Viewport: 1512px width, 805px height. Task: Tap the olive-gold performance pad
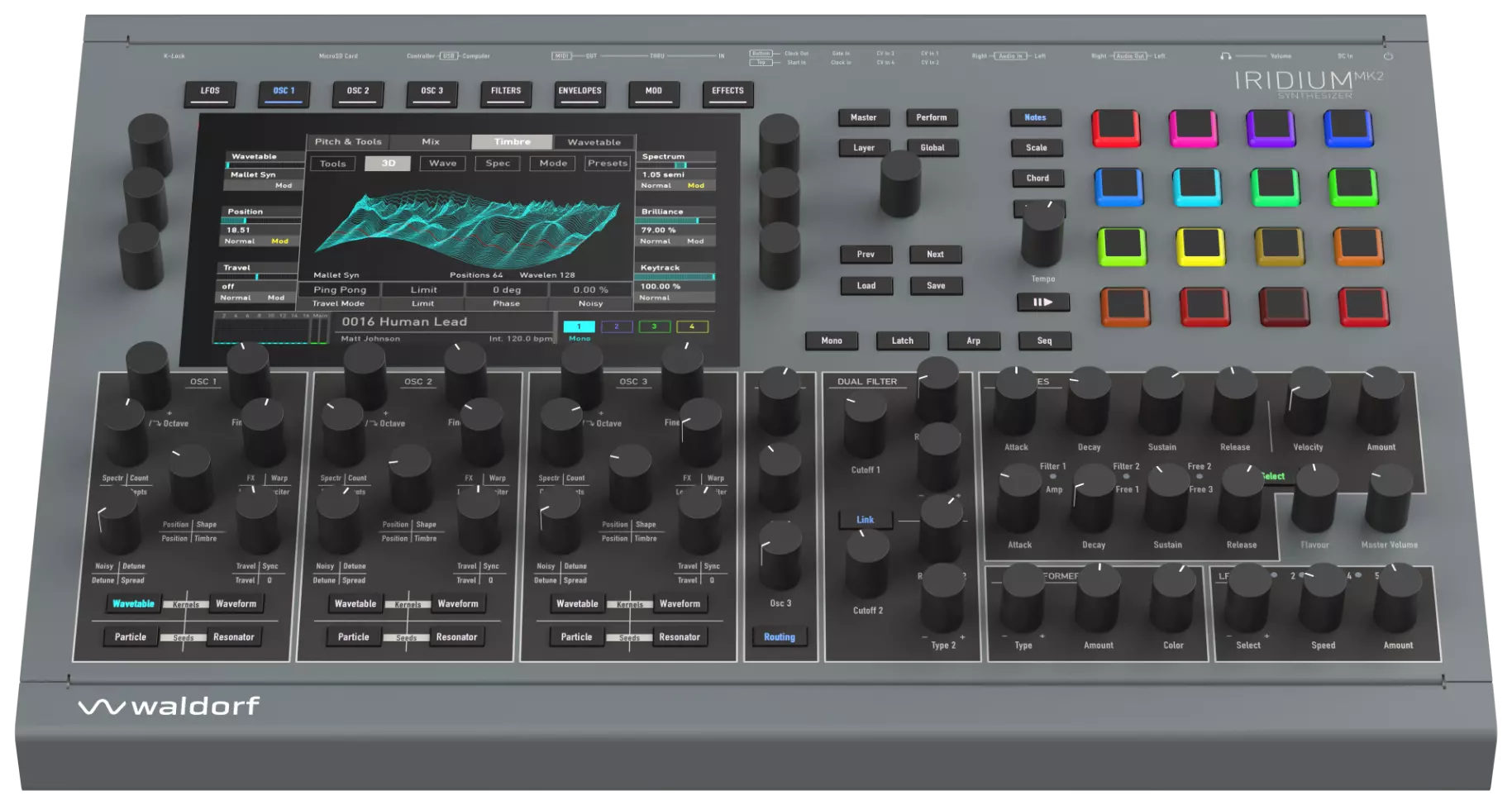coord(1280,246)
